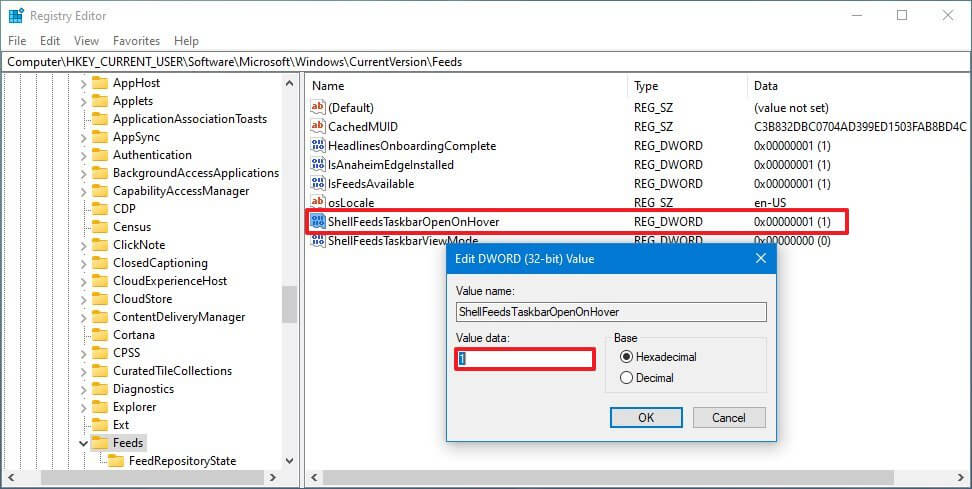The height and width of the screenshot is (489, 972).
Task: Click the tree pane scroll up arrow
Action: (289, 82)
